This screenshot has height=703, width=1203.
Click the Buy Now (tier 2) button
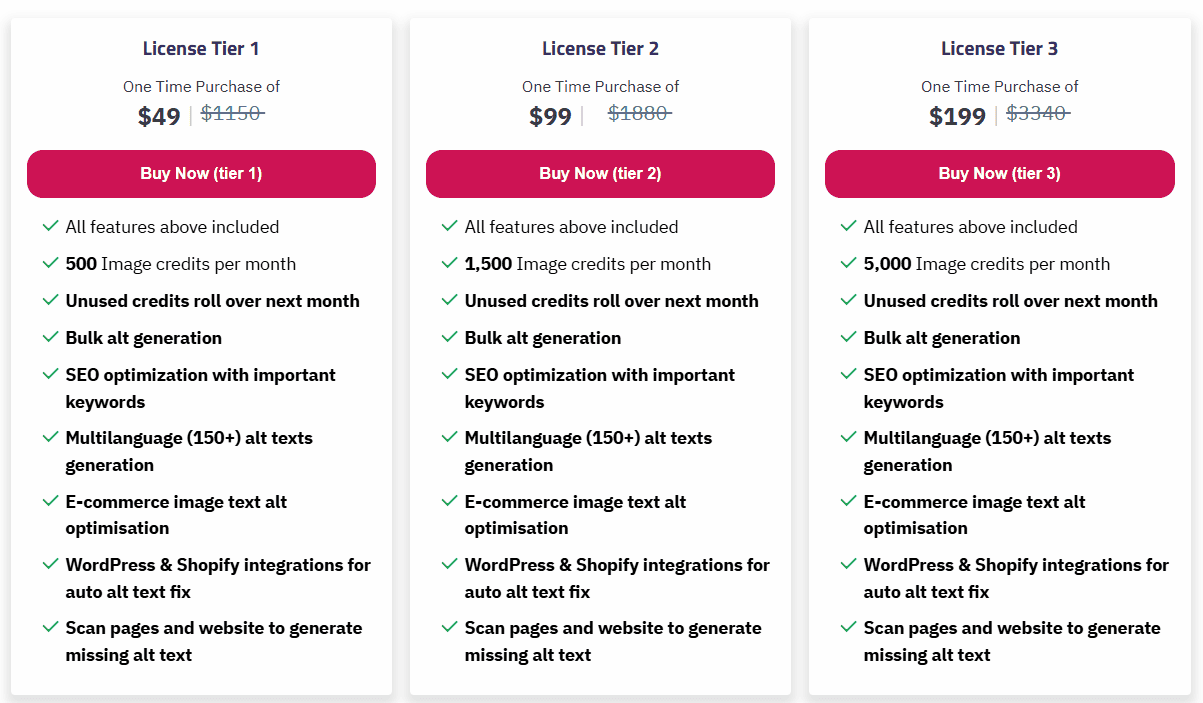pos(600,174)
